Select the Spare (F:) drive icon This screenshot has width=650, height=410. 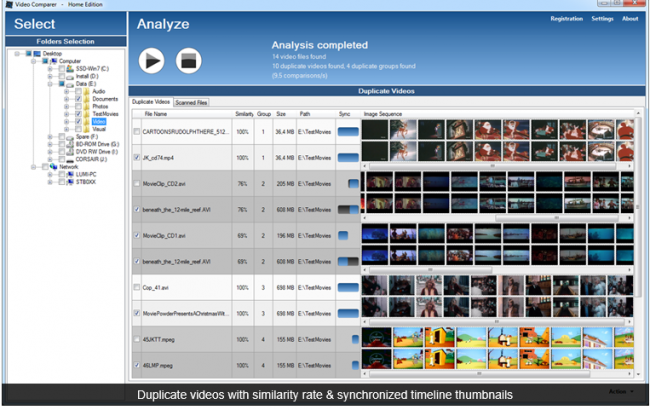click(70, 136)
